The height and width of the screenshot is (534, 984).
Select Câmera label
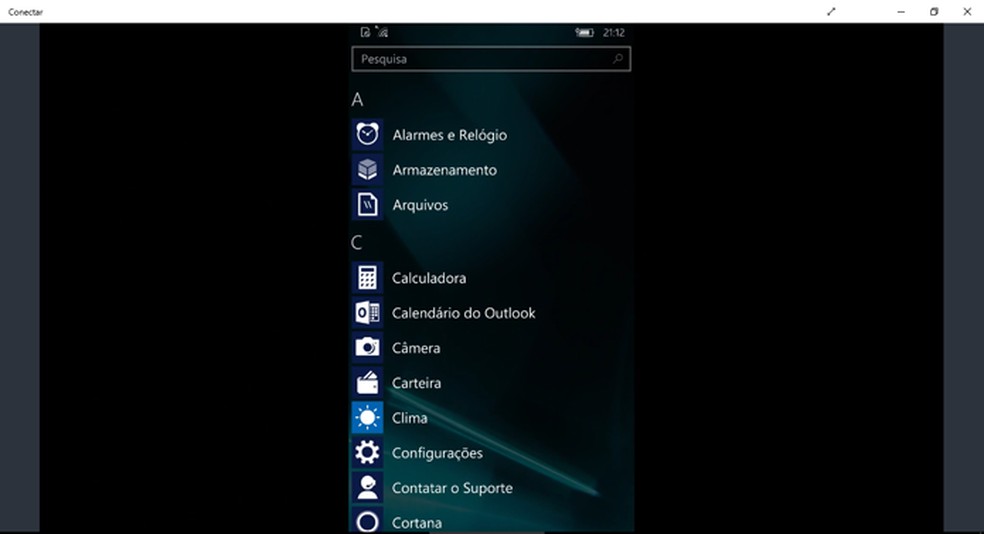(x=415, y=348)
